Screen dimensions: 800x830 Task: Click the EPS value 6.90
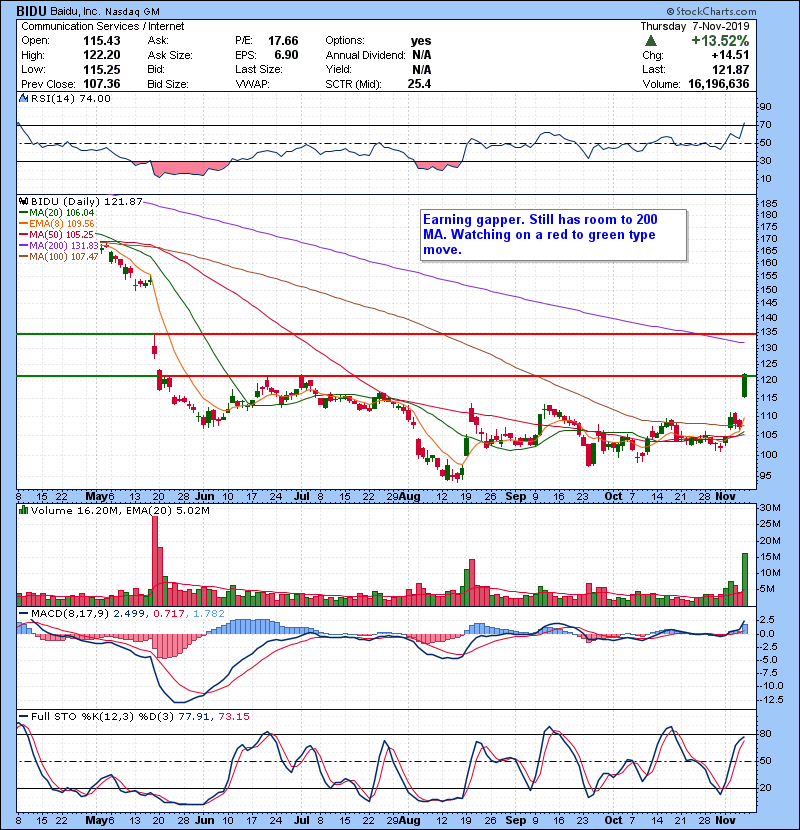[x=286, y=55]
